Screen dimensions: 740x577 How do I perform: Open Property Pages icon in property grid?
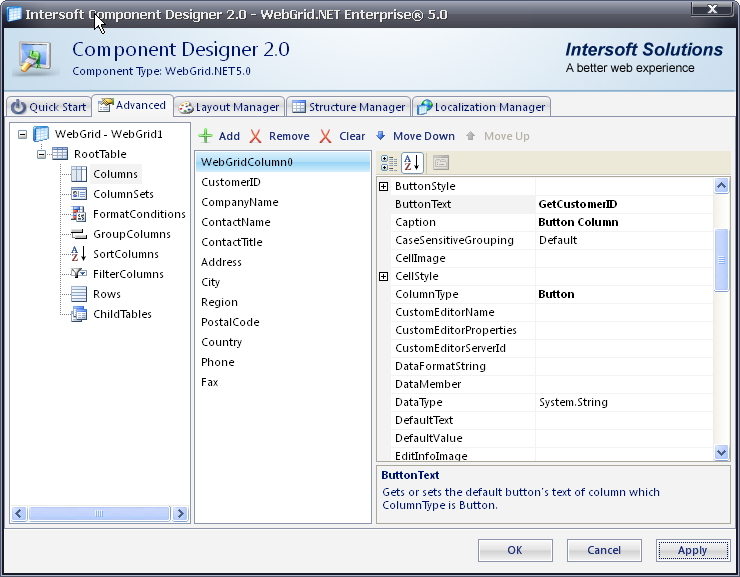pos(441,163)
